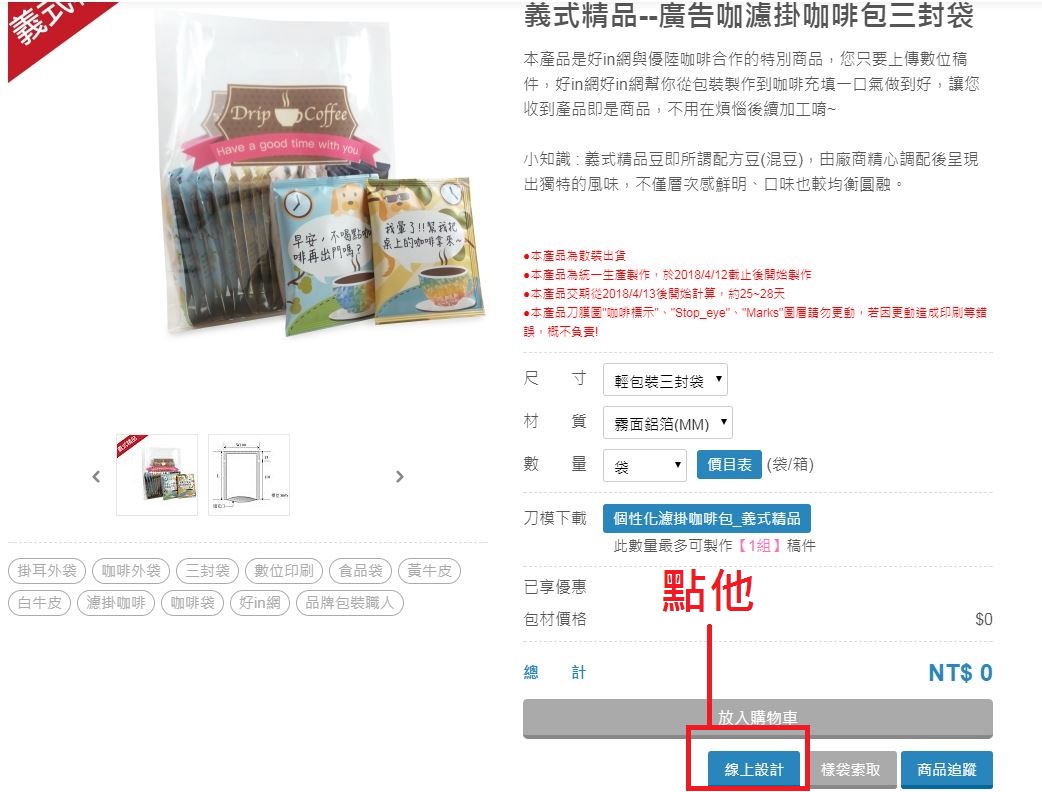Select the 品牌包裝職人 tag
This screenshot has height=792, width=1042.
[x=350, y=603]
